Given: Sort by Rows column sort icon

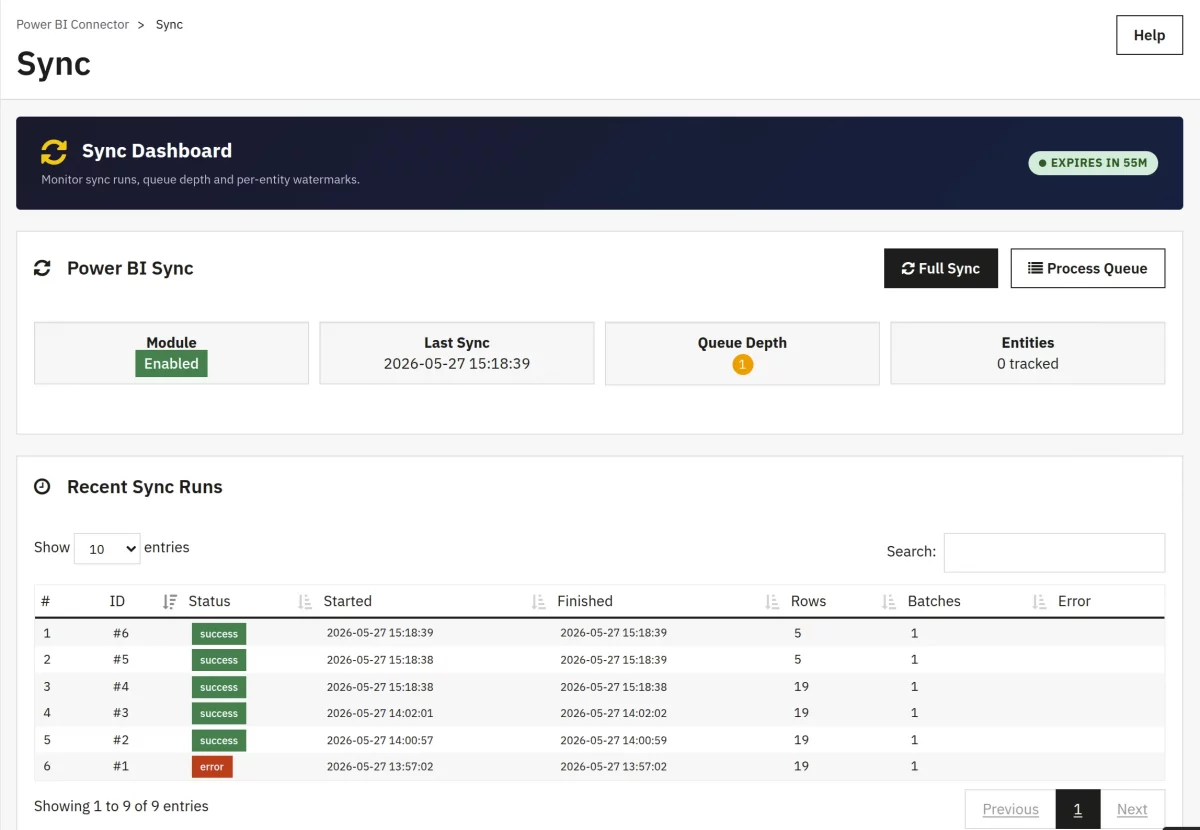Looking at the screenshot, I should point(889,602).
